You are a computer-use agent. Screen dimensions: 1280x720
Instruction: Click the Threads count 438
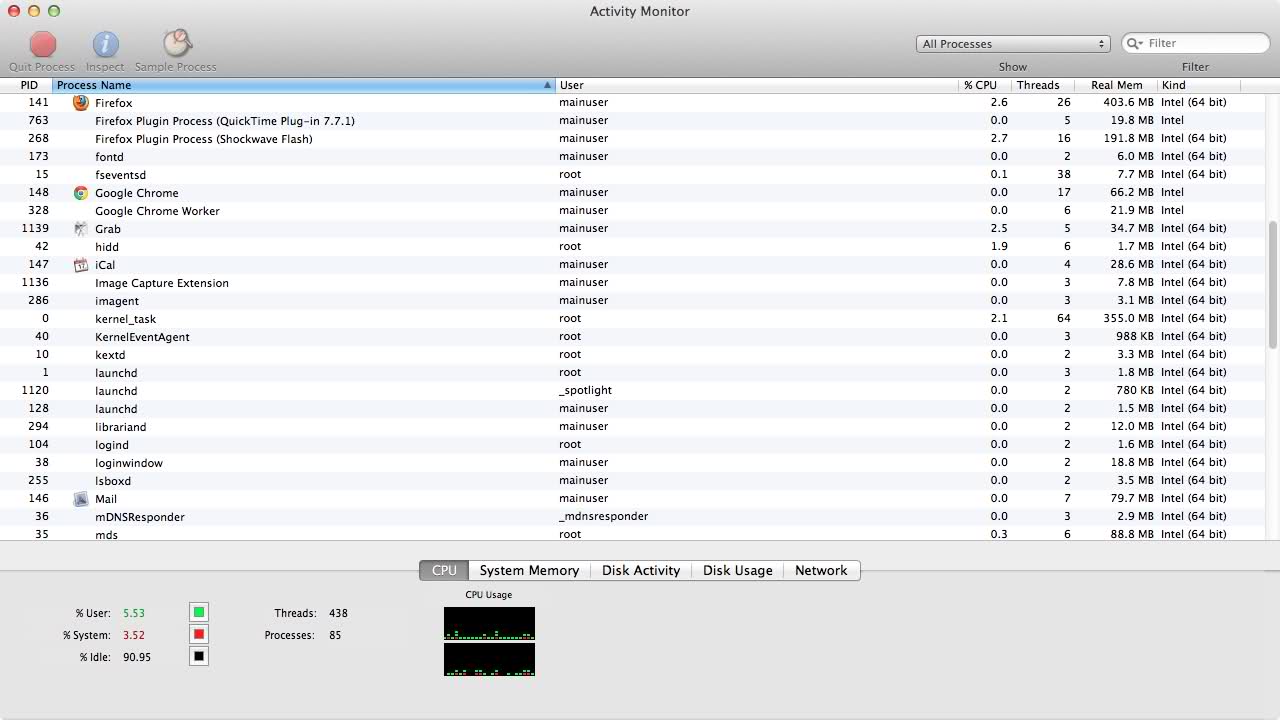338,613
